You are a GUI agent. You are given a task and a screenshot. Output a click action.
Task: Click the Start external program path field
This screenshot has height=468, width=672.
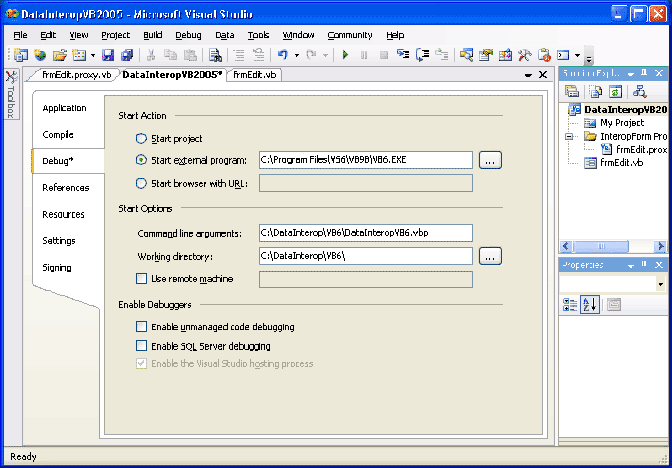(x=366, y=160)
